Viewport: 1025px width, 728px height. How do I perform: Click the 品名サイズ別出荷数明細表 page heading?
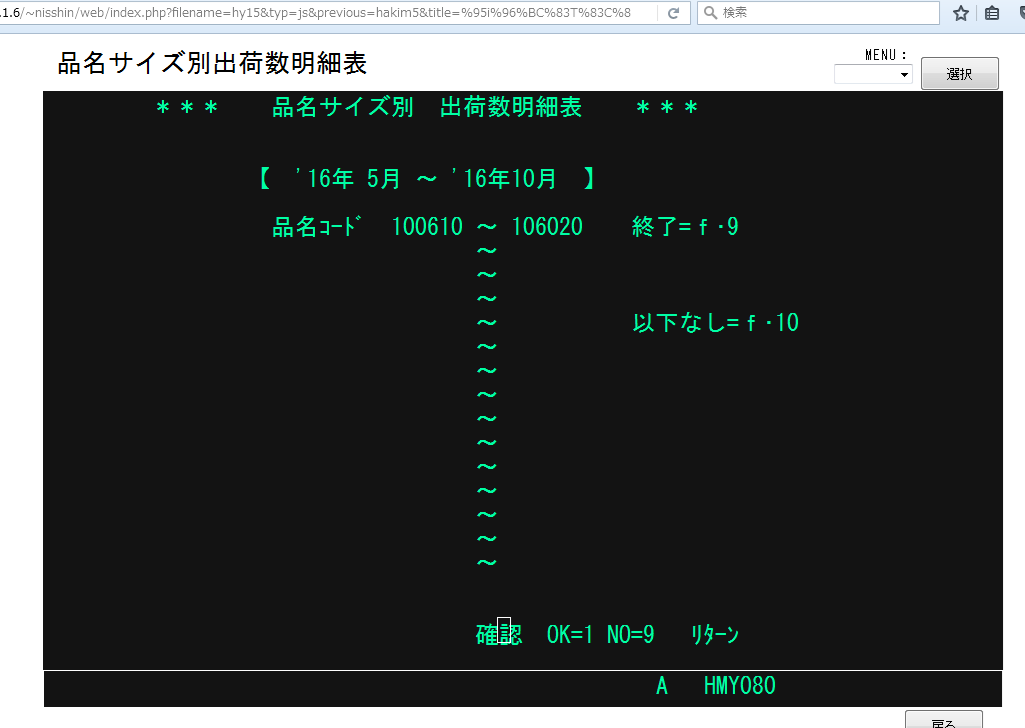point(212,64)
